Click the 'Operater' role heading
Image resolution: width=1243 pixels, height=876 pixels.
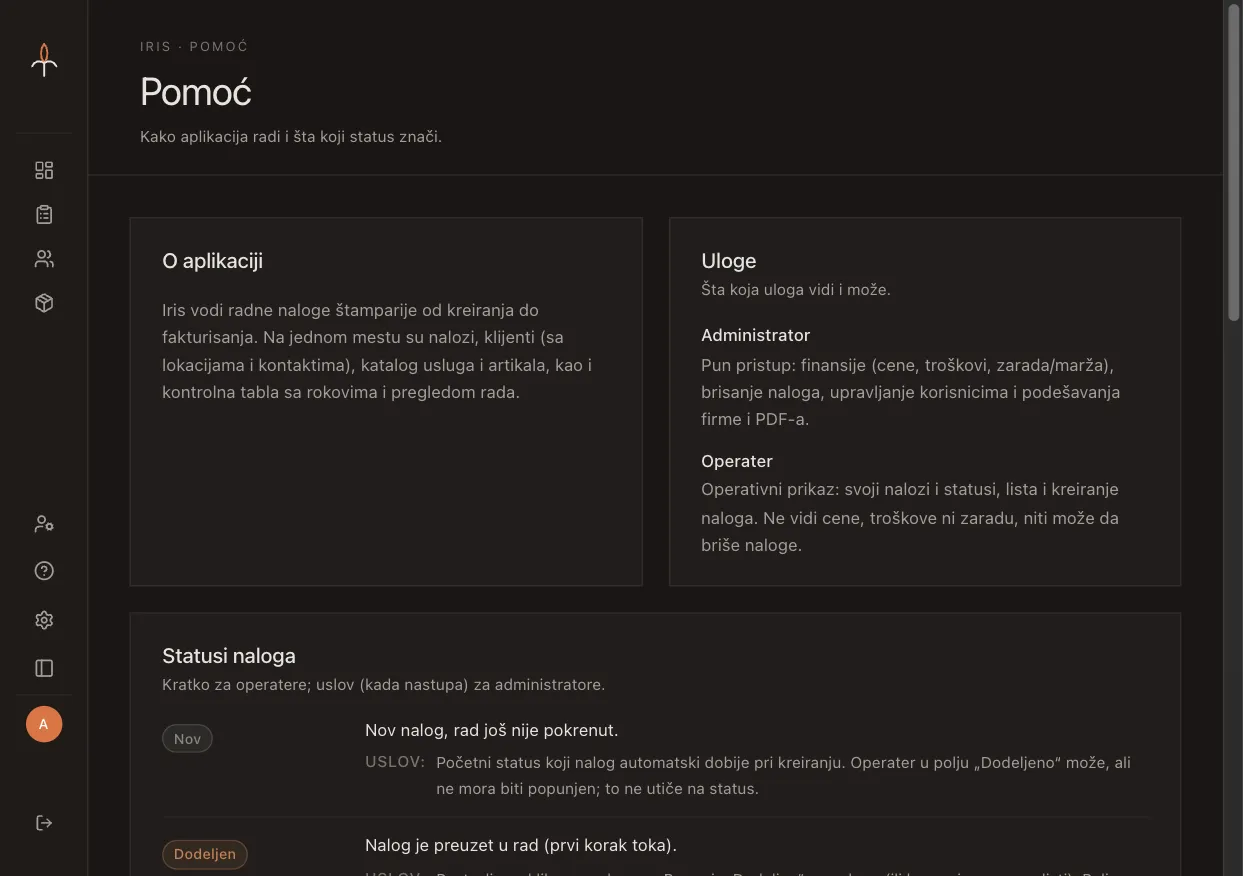pos(737,461)
